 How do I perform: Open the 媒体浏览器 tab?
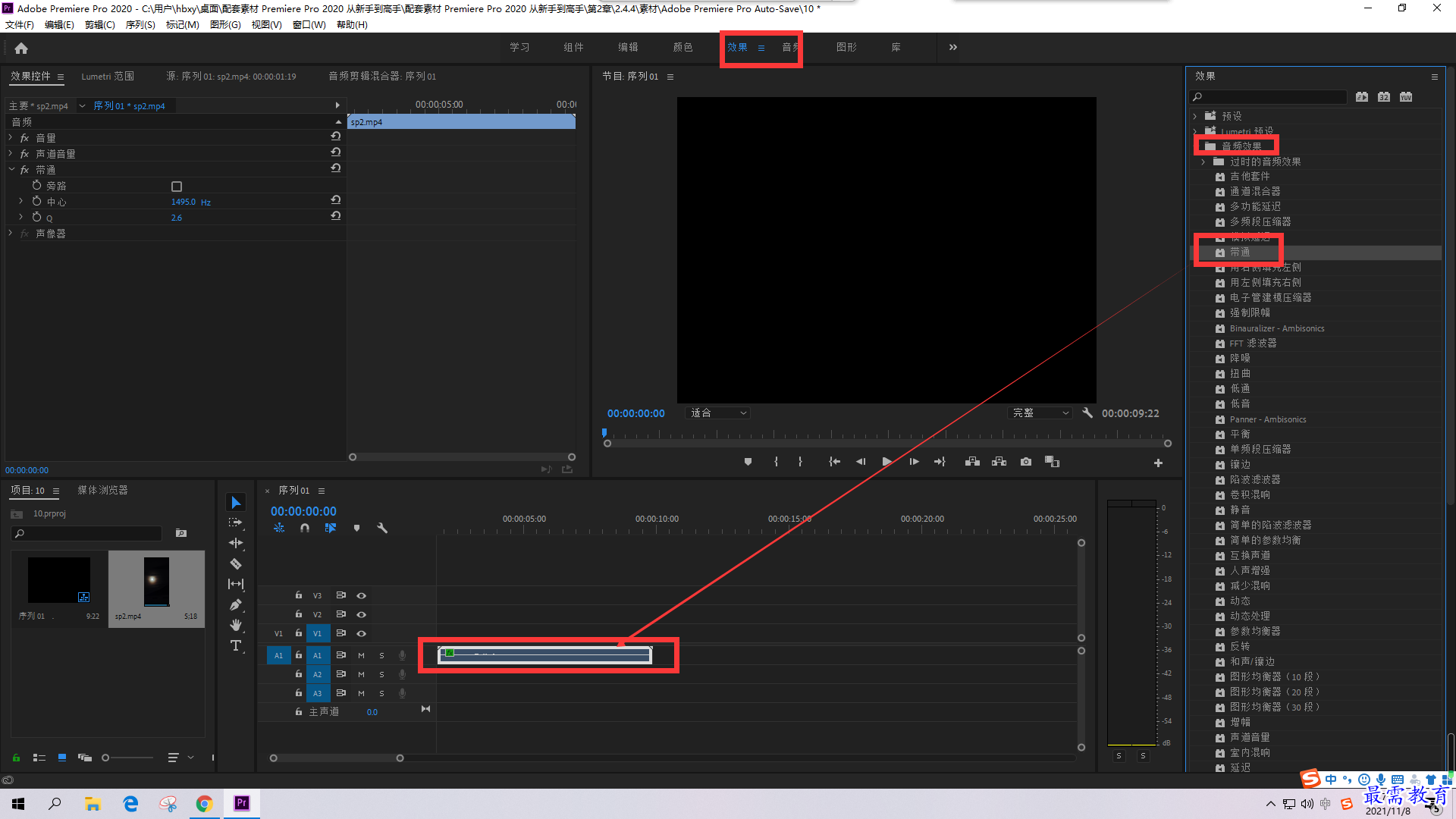click(x=102, y=490)
